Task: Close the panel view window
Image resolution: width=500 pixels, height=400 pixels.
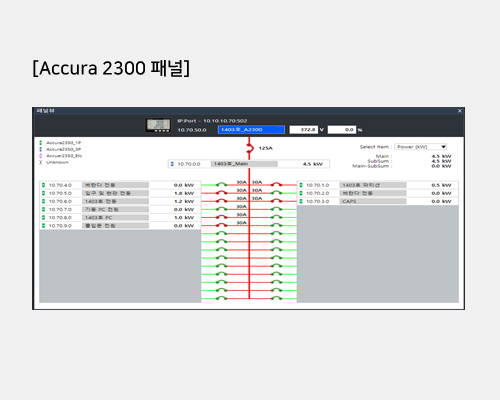Action: [x=460, y=111]
